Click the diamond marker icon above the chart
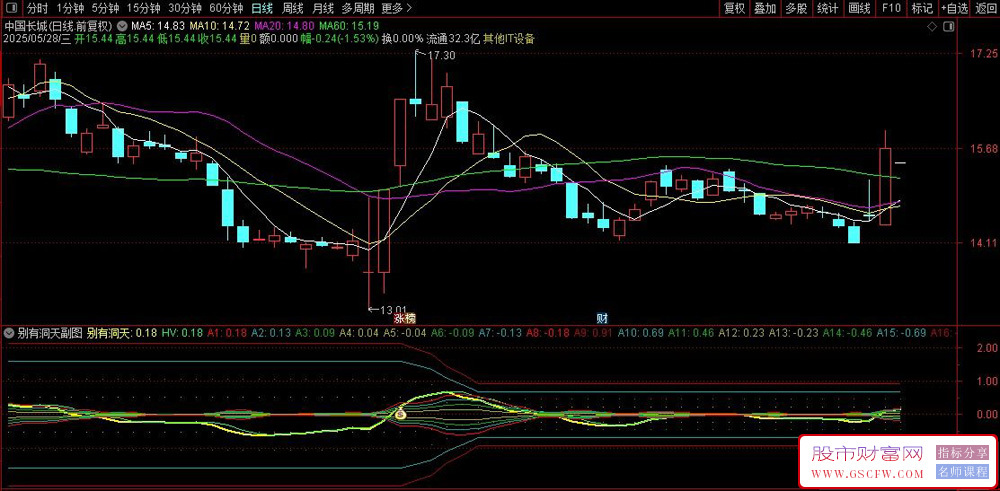This screenshot has height=491, width=1000. coord(932,27)
